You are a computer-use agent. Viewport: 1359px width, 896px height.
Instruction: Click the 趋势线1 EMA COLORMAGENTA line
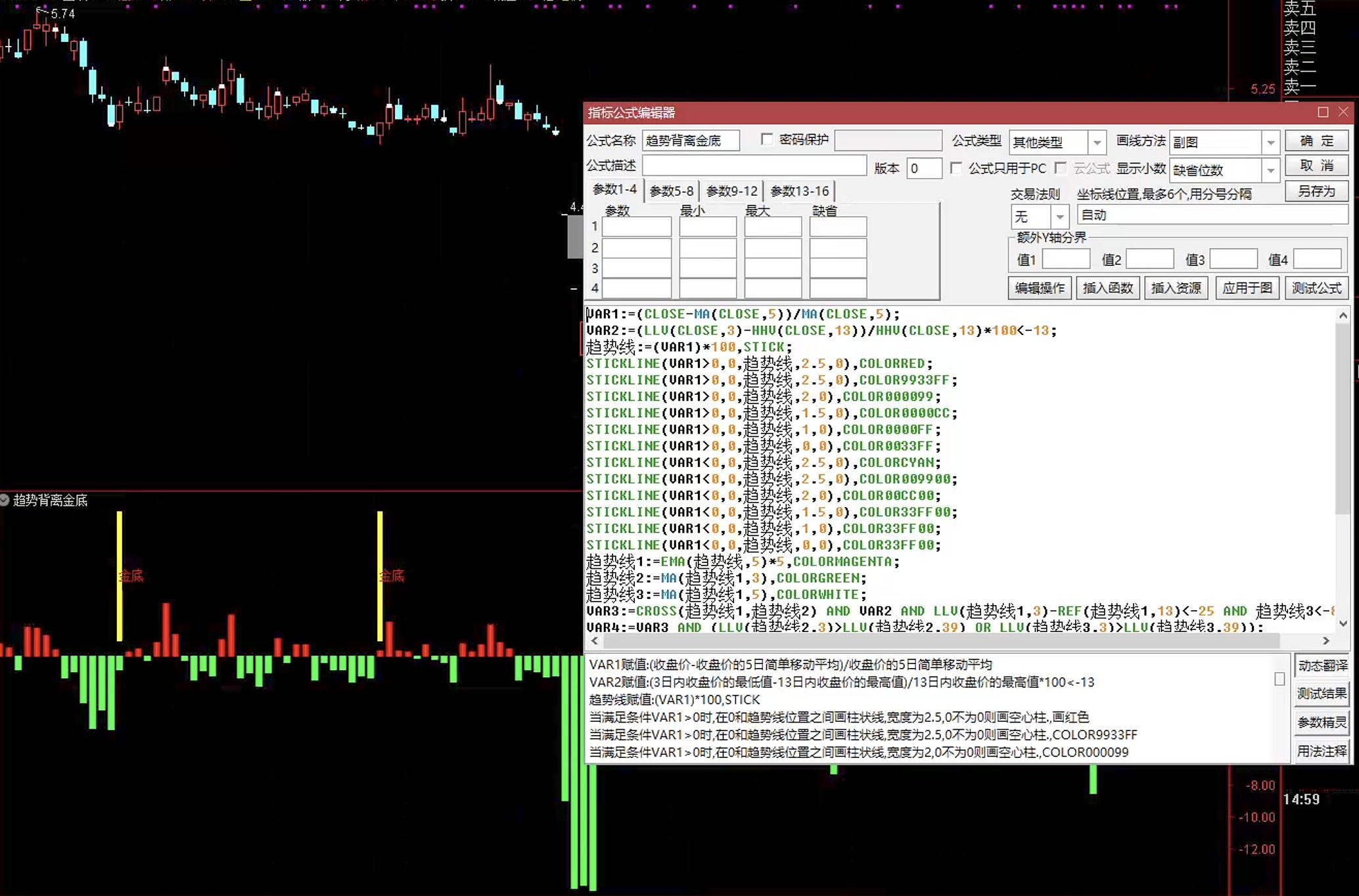743,562
